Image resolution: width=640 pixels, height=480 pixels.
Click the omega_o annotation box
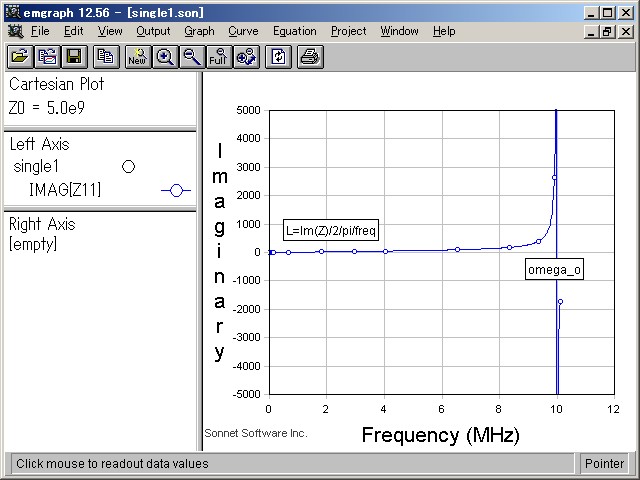pyautogui.click(x=554, y=269)
